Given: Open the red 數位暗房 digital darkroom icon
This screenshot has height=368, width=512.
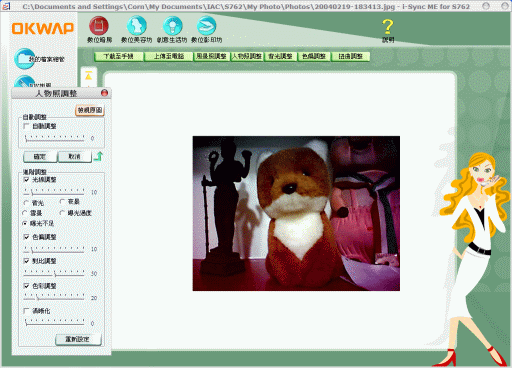Looking at the screenshot, I should (x=99, y=26).
